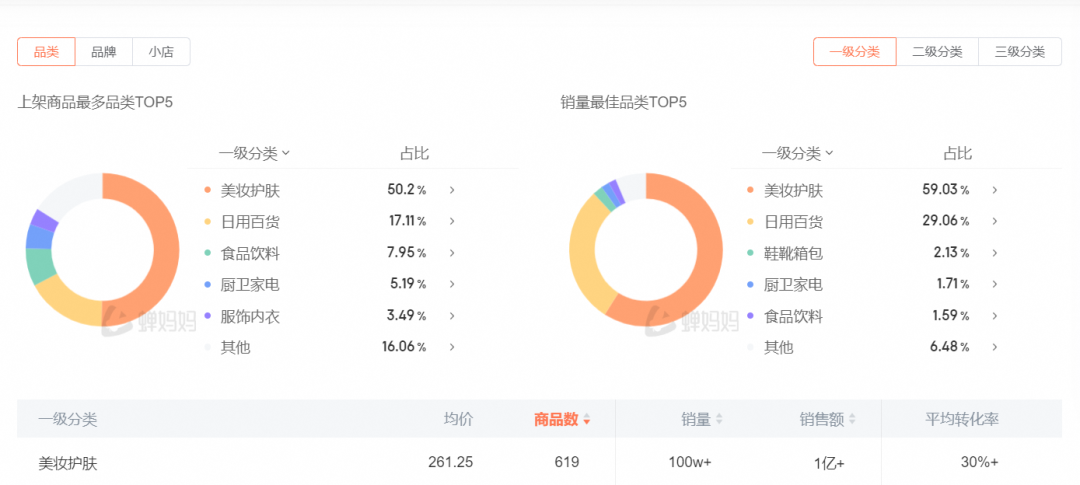Click 59.03% value in right legend

(946, 190)
